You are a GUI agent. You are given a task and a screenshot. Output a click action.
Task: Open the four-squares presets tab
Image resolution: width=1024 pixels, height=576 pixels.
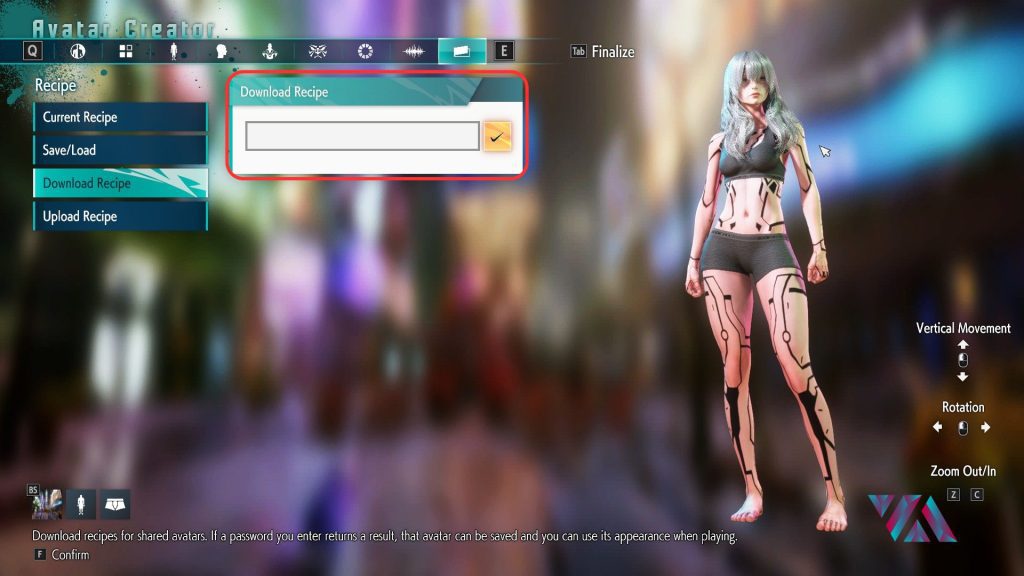125,51
